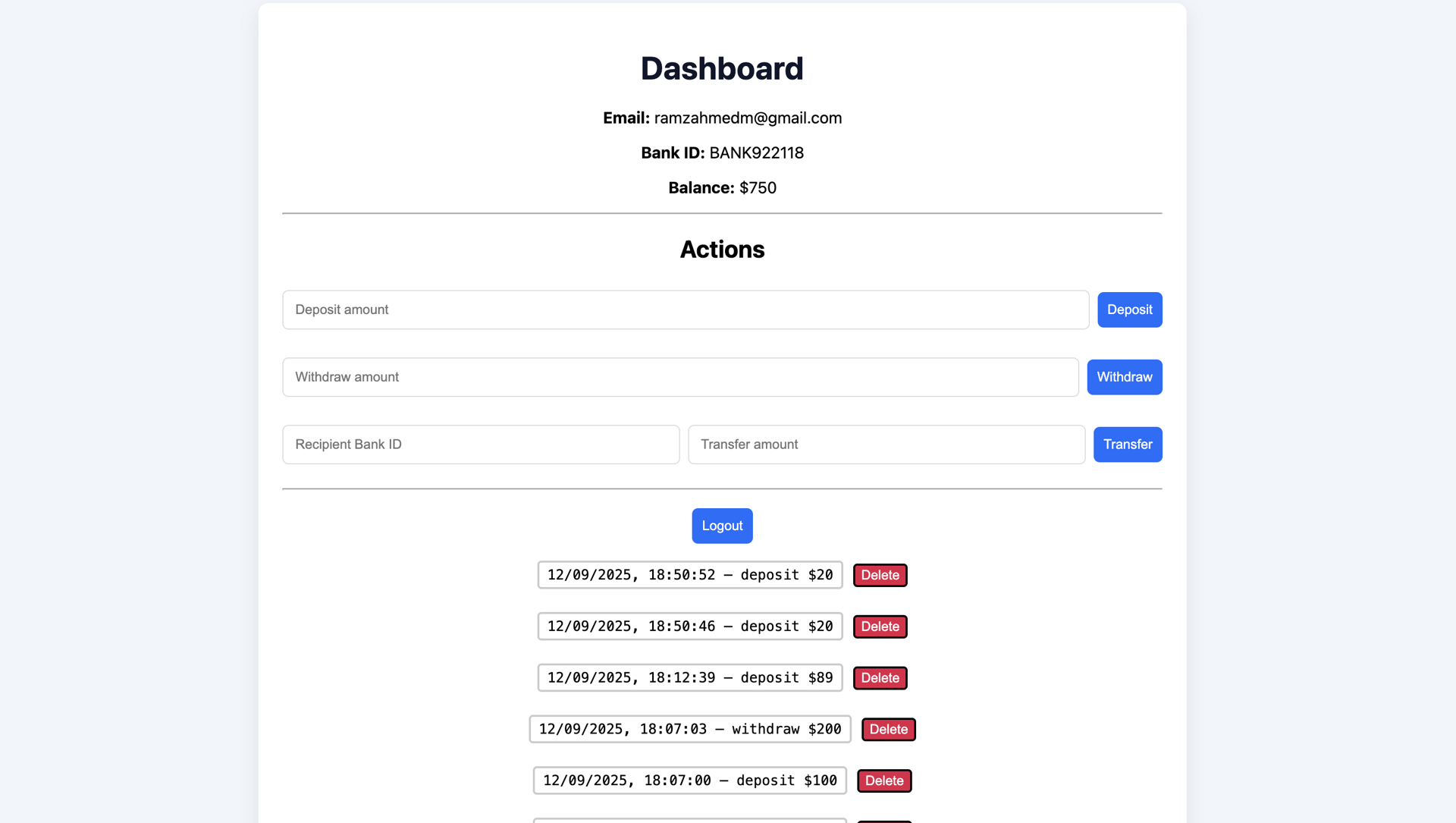
Task: Select the withdraw $200 transaction entry
Action: pyautogui.click(x=689, y=729)
